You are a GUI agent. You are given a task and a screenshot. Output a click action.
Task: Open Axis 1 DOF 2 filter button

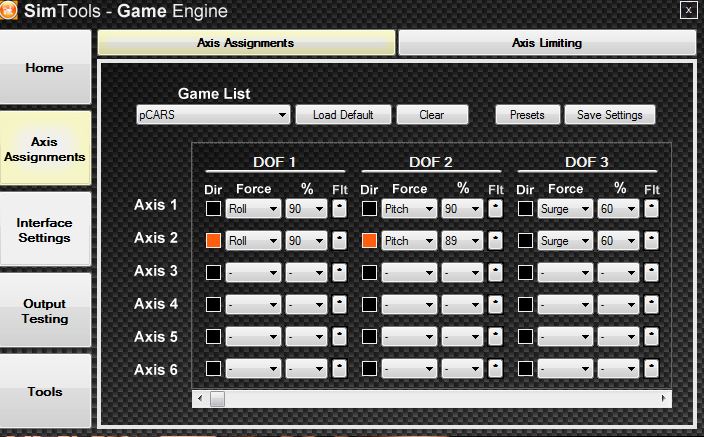(x=495, y=209)
